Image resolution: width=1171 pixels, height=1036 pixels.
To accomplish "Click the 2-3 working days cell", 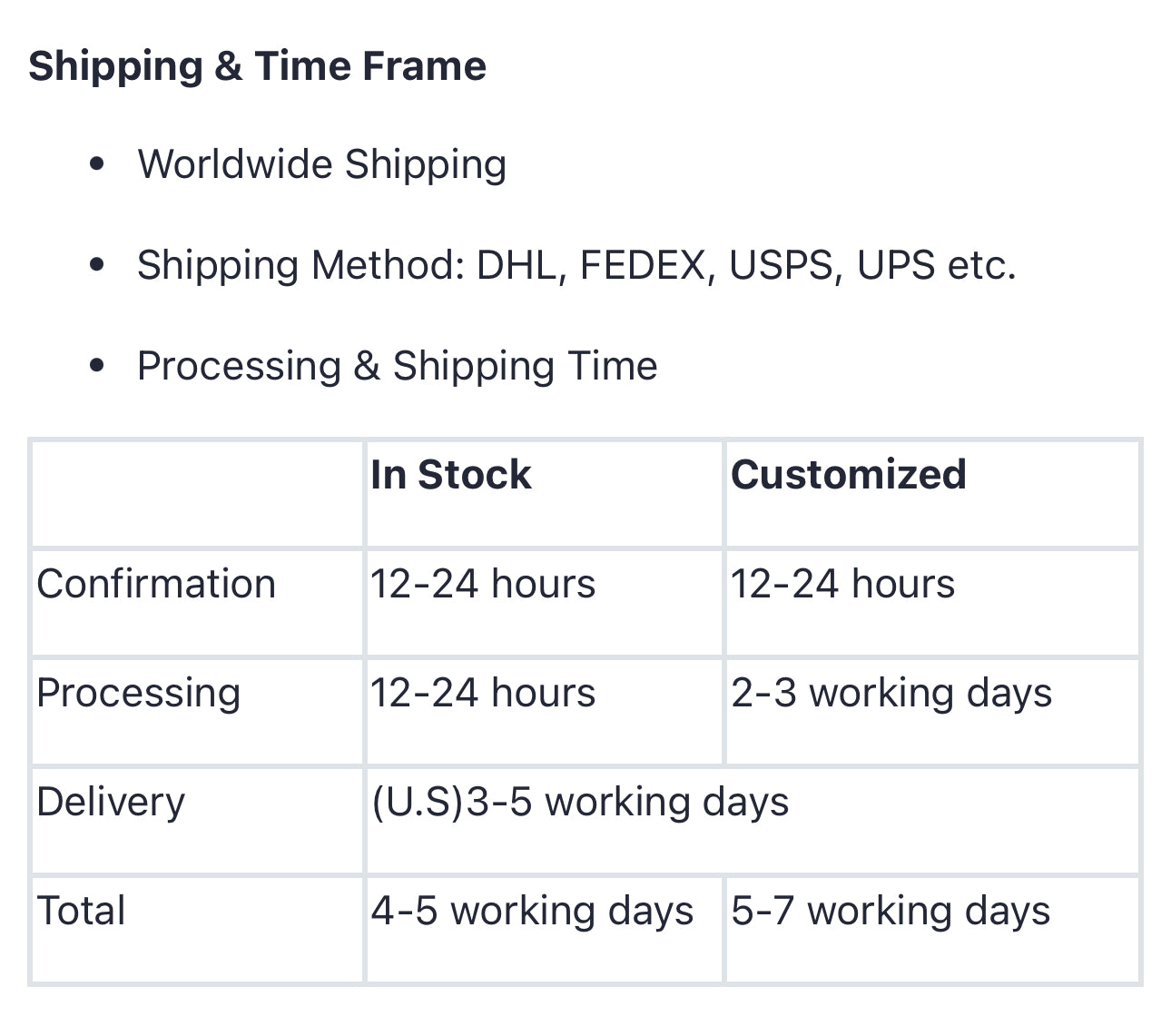I will coord(891,693).
